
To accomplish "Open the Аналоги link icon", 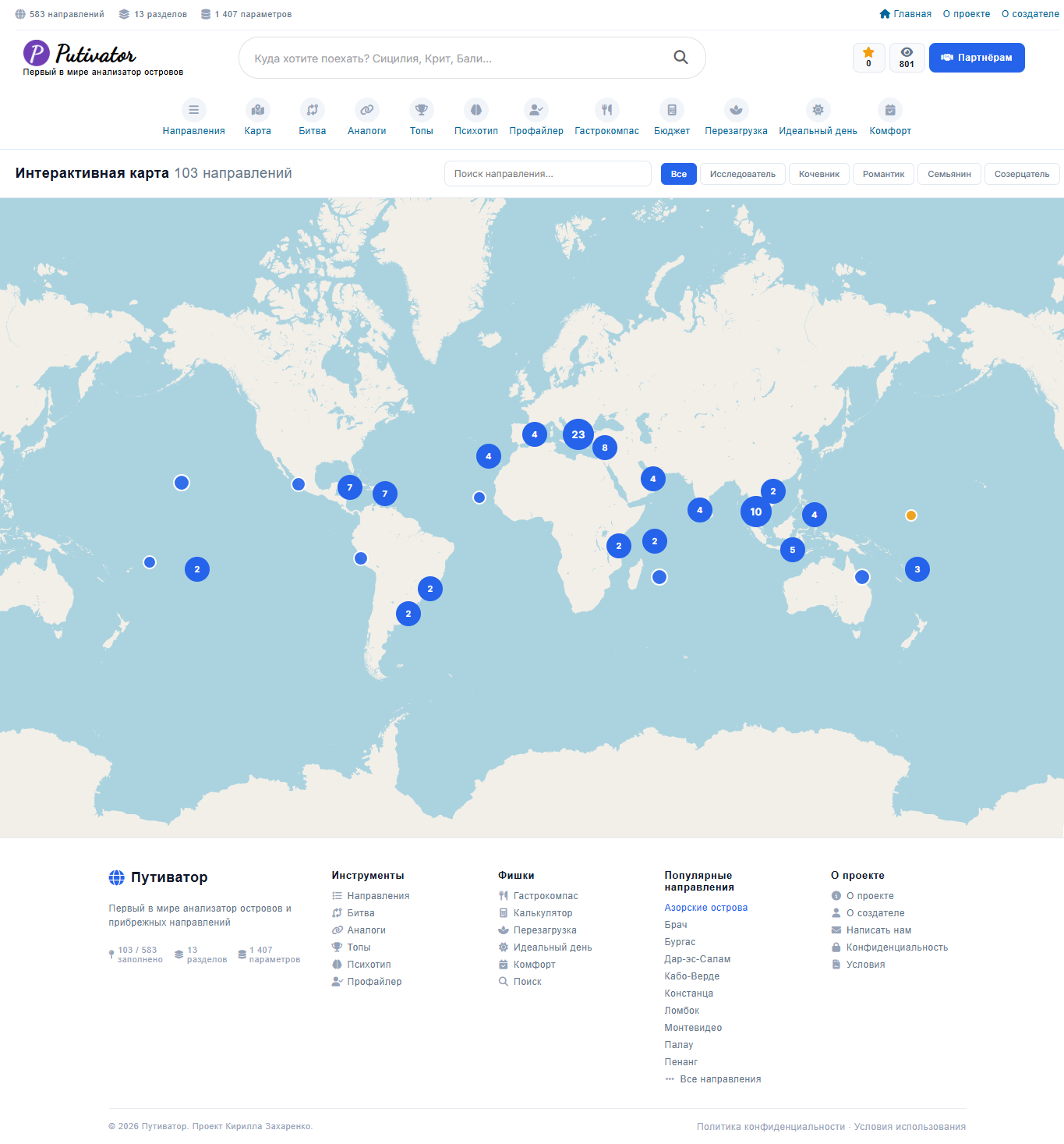I will coord(367,110).
